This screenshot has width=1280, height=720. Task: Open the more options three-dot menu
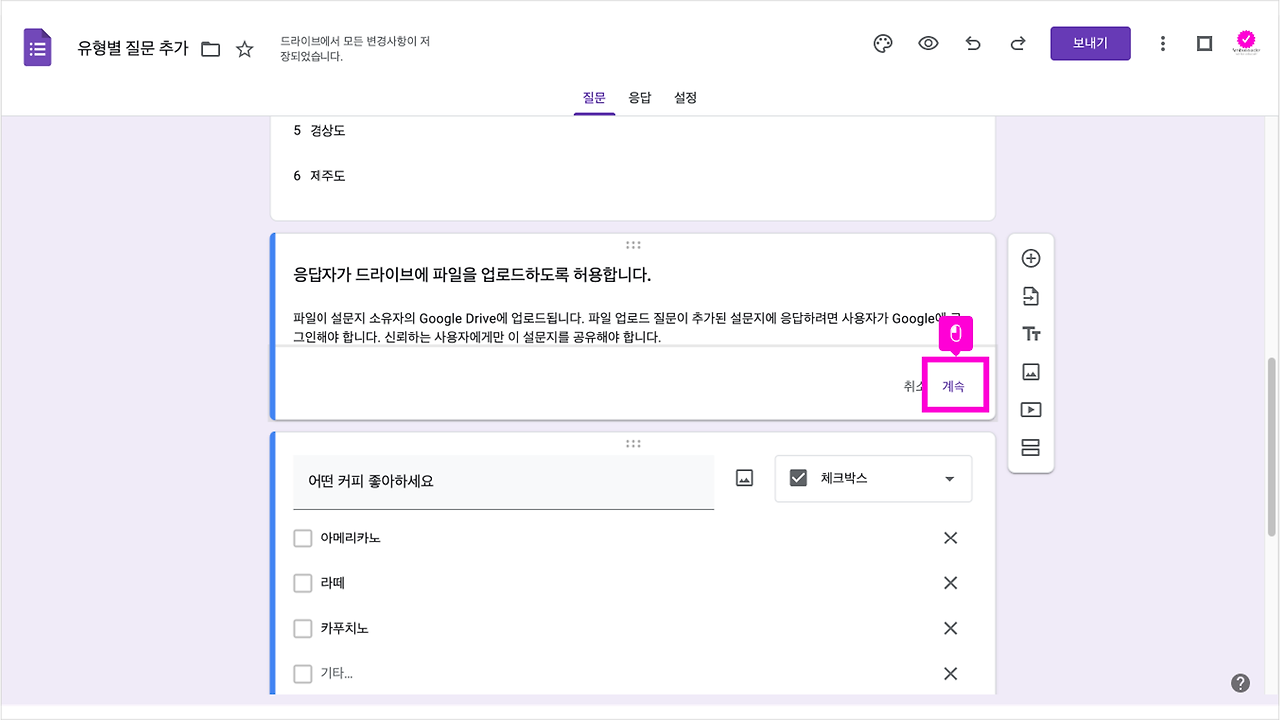point(1163,43)
